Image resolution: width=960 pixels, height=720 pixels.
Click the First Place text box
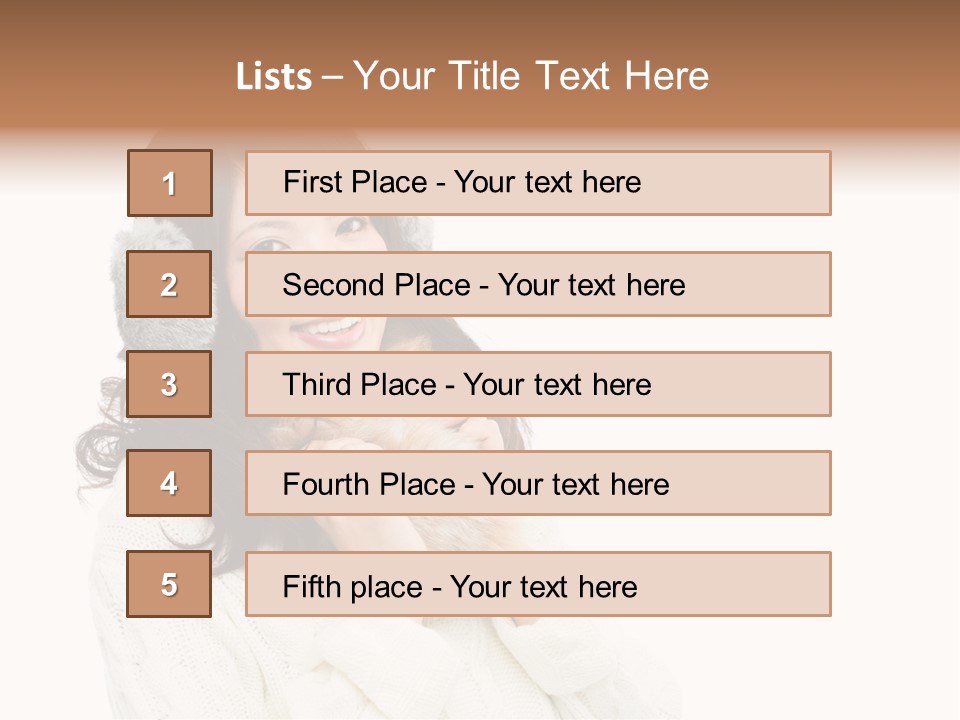pos(538,183)
